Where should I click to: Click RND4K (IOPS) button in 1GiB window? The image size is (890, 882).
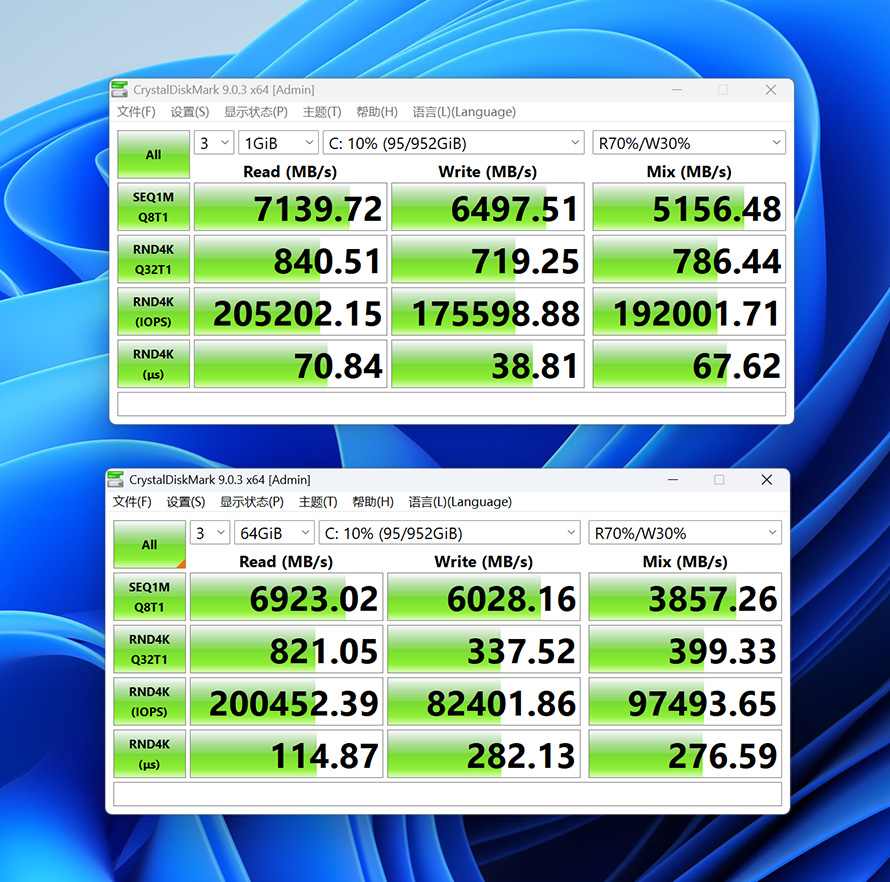[x=153, y=312]
